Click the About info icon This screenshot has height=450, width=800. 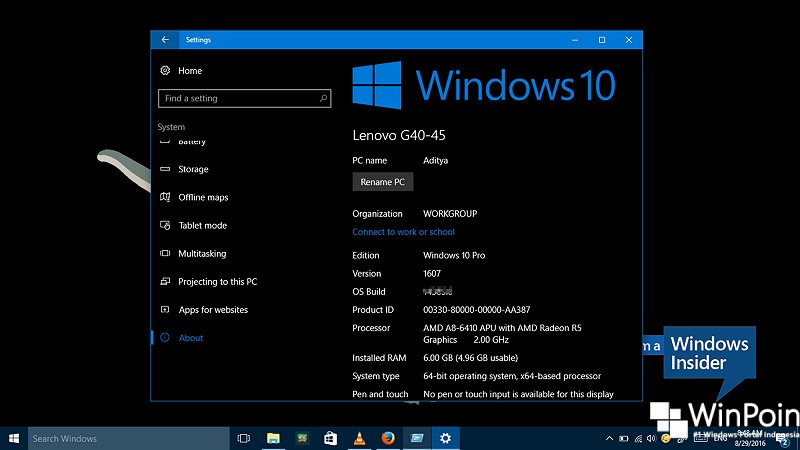click(165, 337)
